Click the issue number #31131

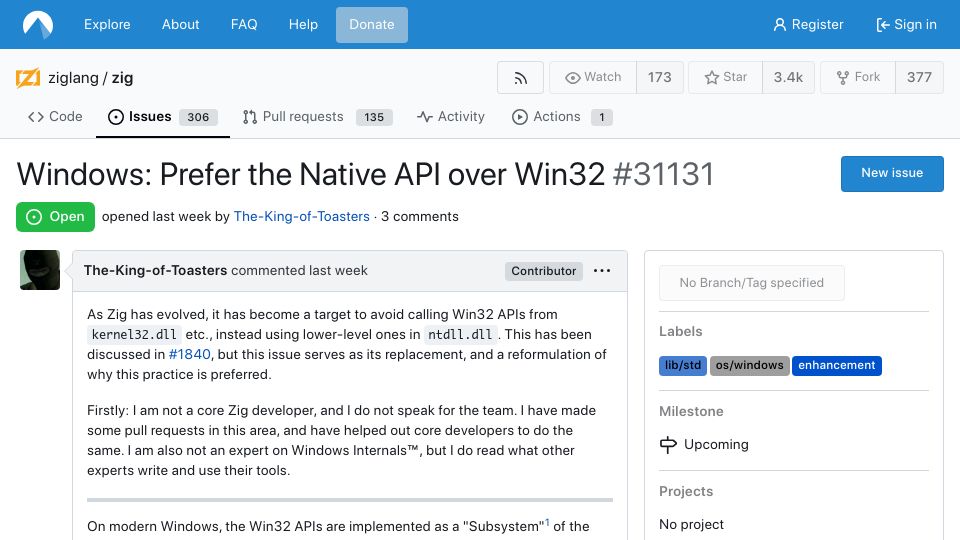coord(663,174)
